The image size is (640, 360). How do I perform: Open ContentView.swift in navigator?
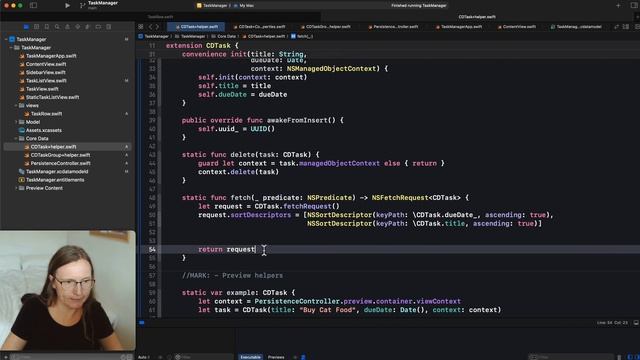click(x=46, y=64)
